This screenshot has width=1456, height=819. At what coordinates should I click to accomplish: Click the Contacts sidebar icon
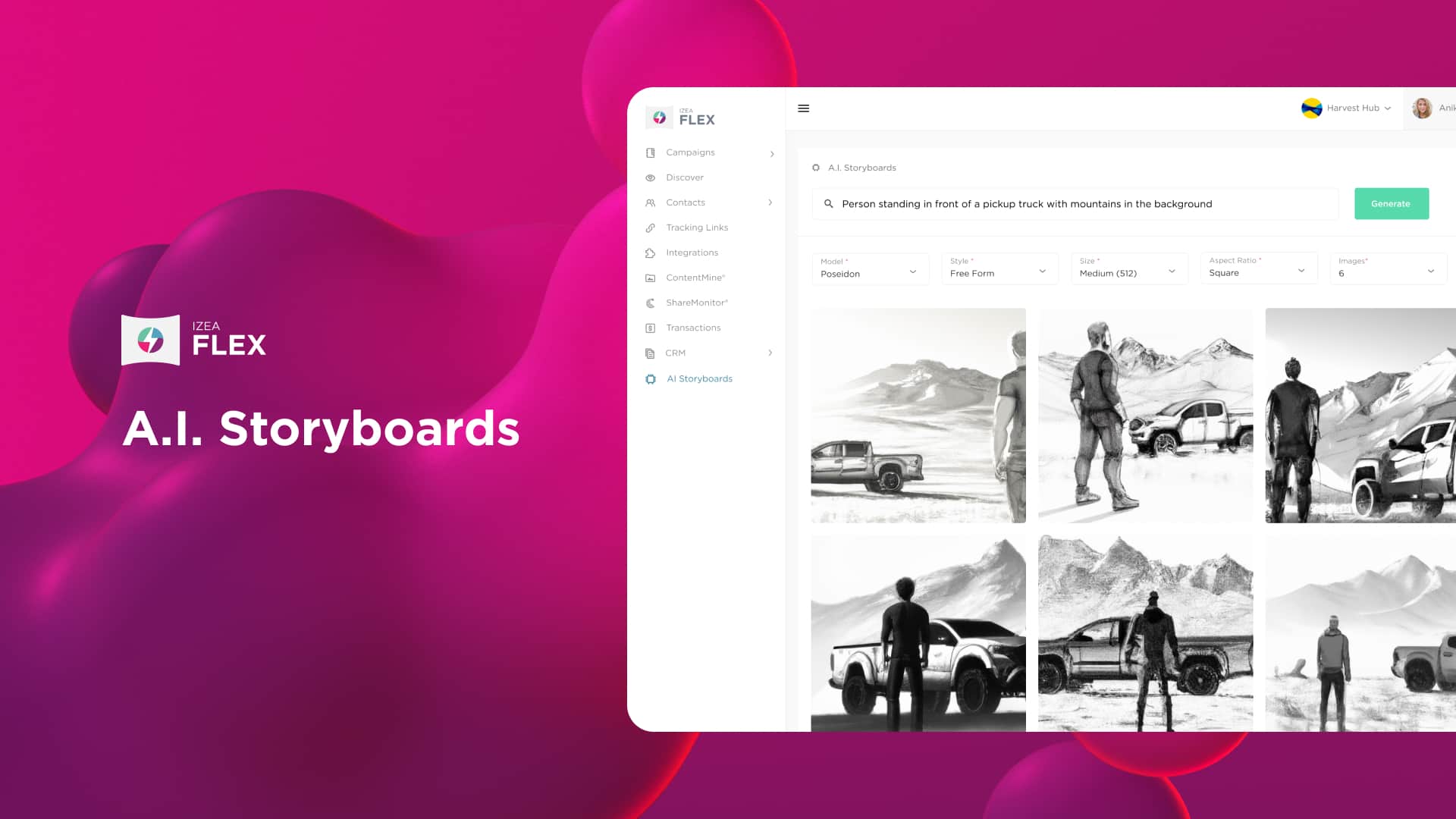pyautogui.click(x=650, y=202)
